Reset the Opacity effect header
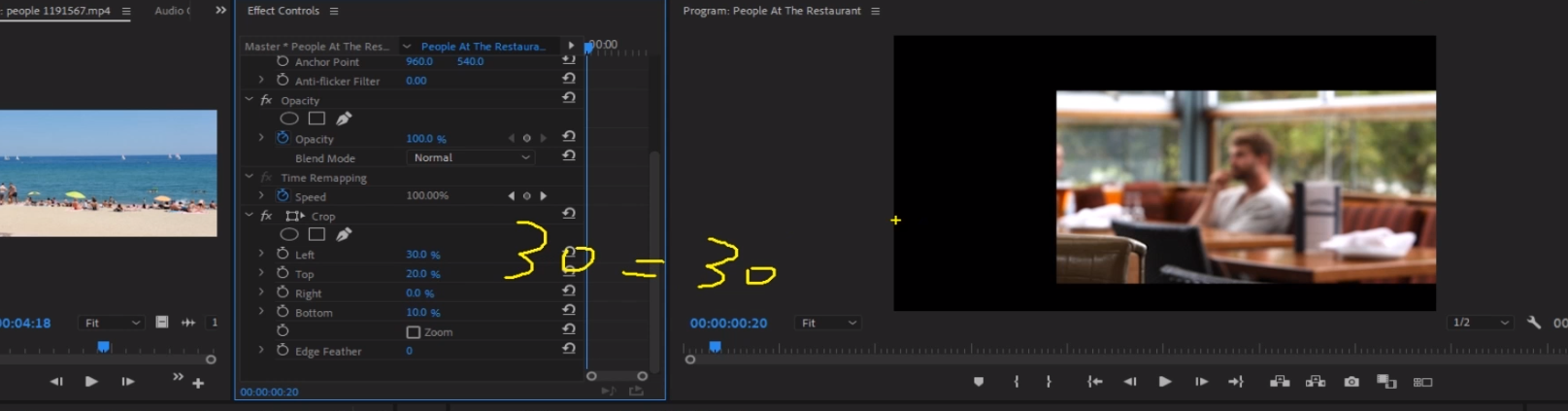1568x411 pixels. 569,98
